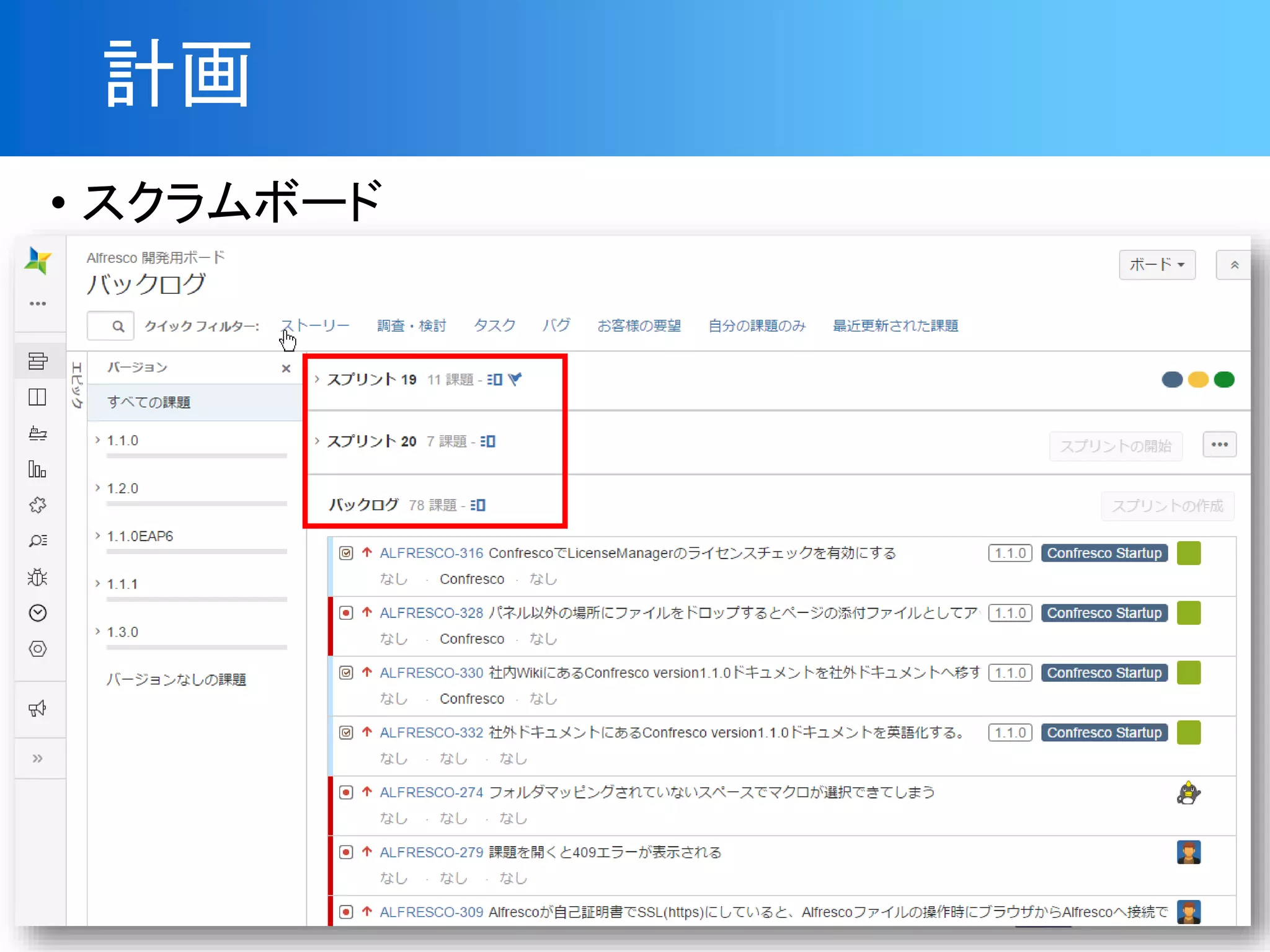Image resolution: width=1270 pixels, height=952 pixels.
Task: Open the Active sprints board icon
Action: 38,397
